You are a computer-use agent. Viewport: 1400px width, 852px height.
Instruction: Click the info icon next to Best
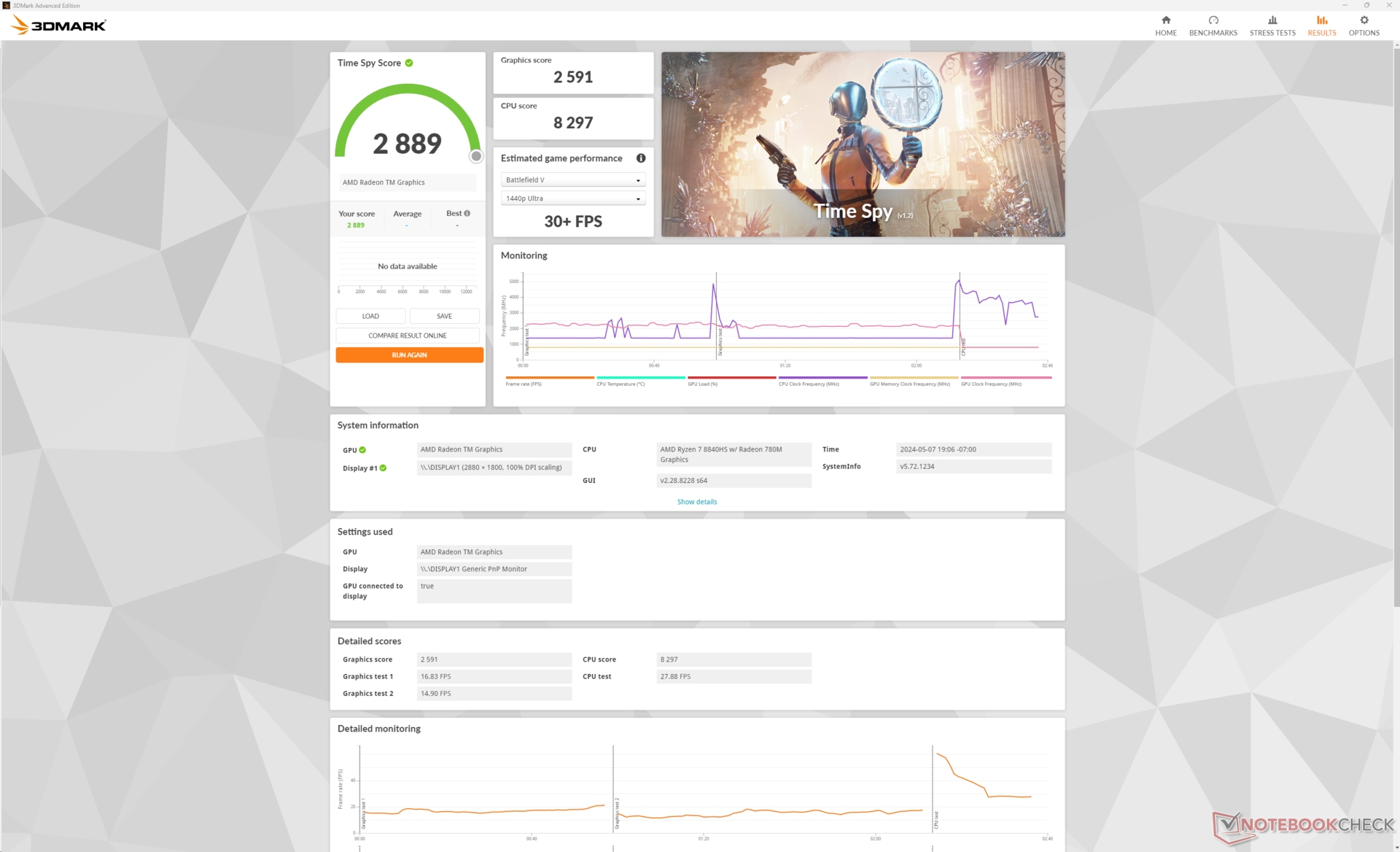(467, 214)
